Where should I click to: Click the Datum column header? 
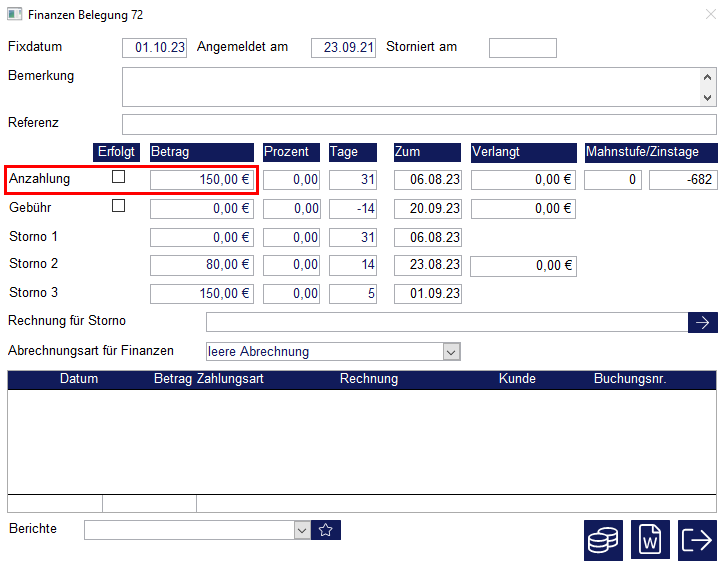point(79,379)
